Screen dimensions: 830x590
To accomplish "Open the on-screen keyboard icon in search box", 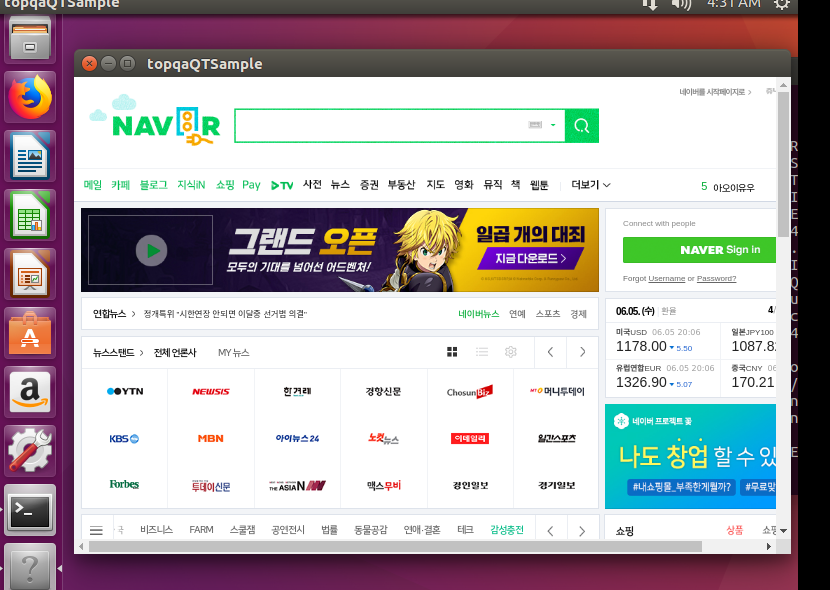I will [535, 125].
